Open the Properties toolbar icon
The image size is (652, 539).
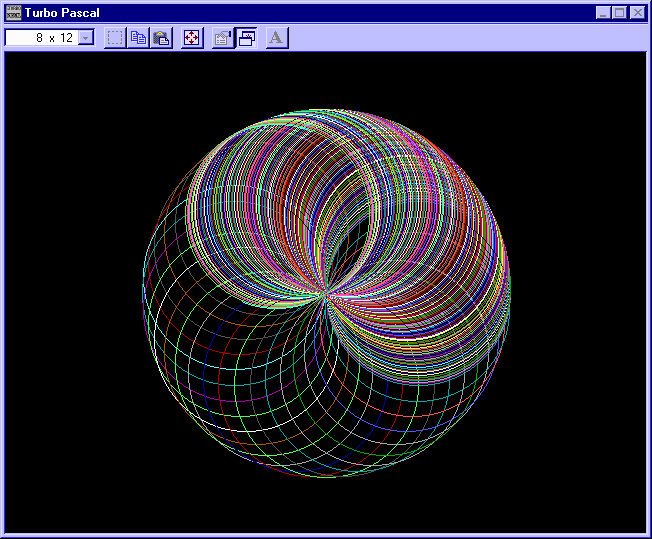click(223, 38)
